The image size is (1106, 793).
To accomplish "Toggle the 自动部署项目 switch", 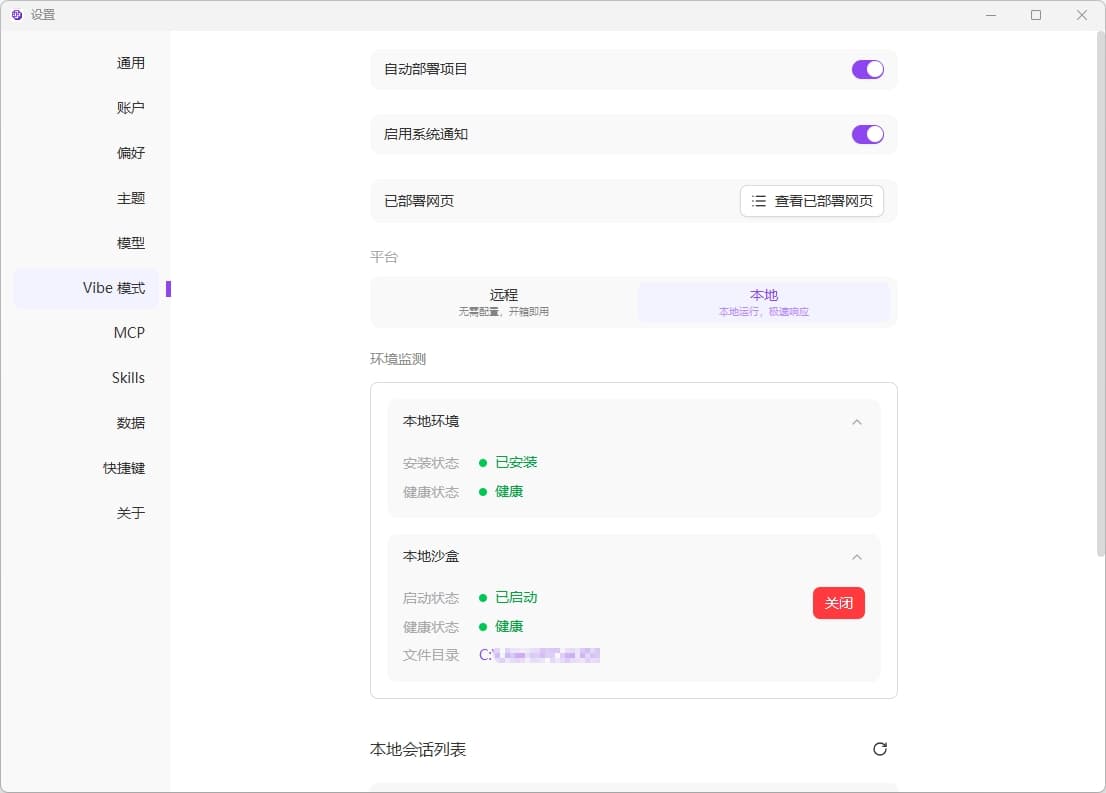I will (x=868, y=69).
